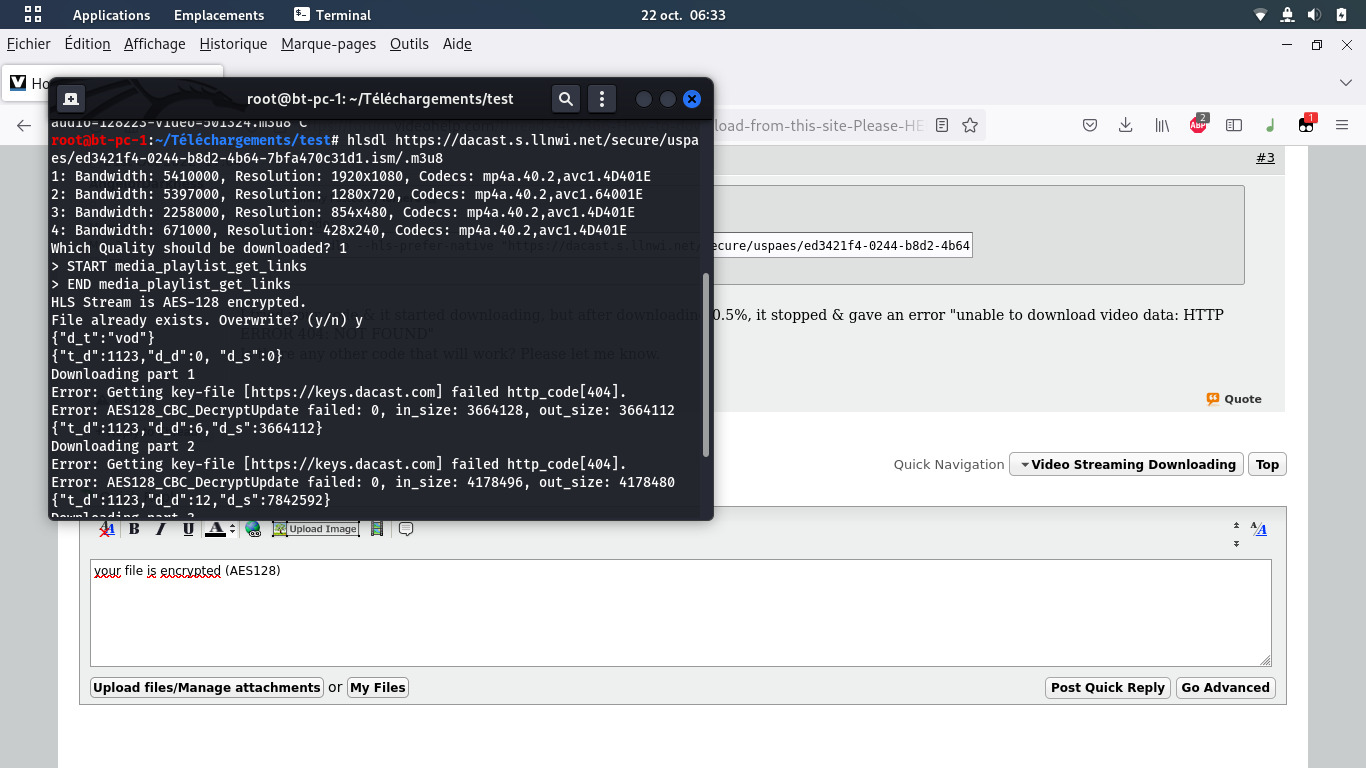Open the browser library icon
The image size is (1366, 768).
[x=1162, y=125]
